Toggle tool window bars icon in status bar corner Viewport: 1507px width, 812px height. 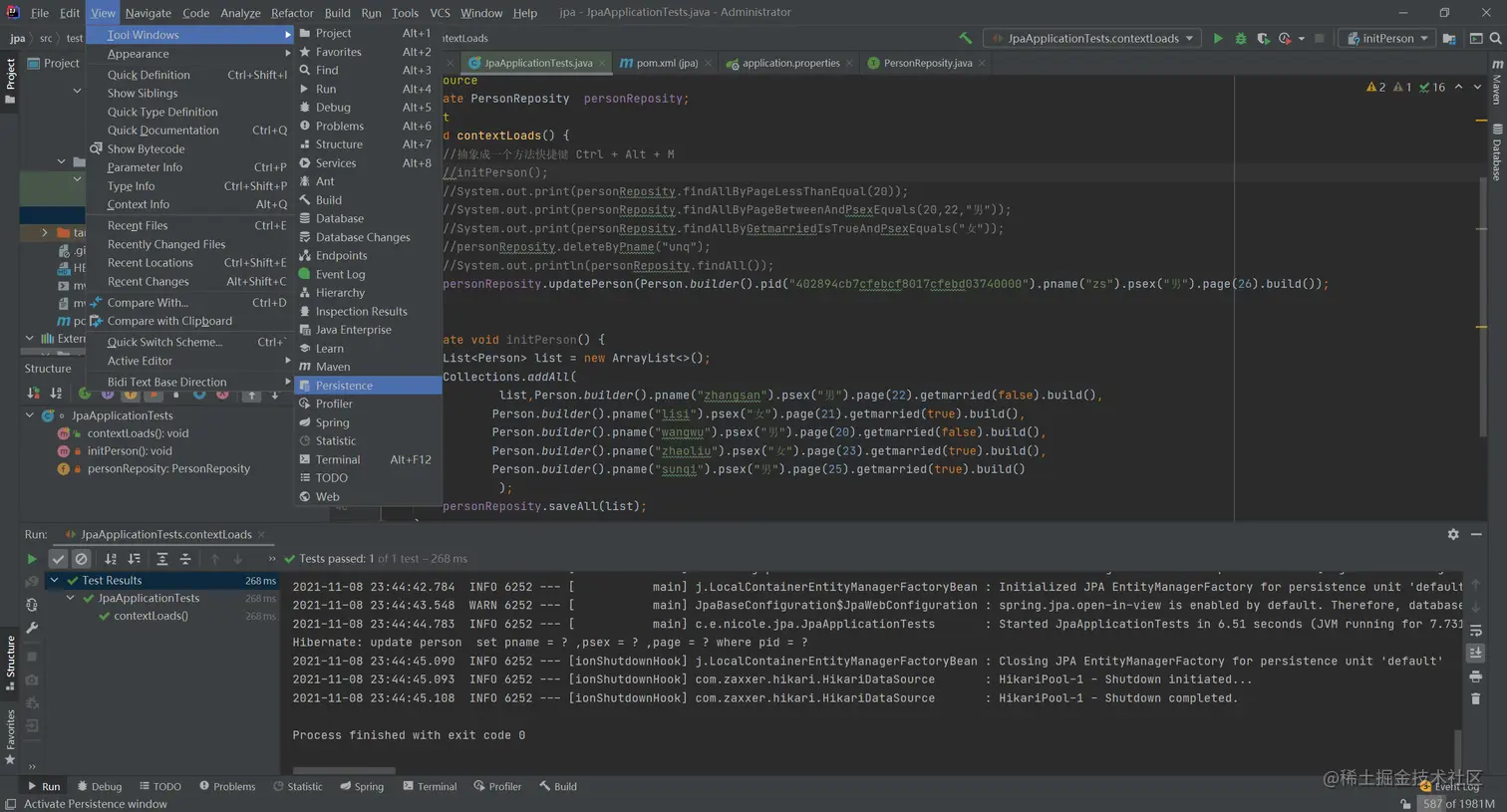tap(10, 804)
